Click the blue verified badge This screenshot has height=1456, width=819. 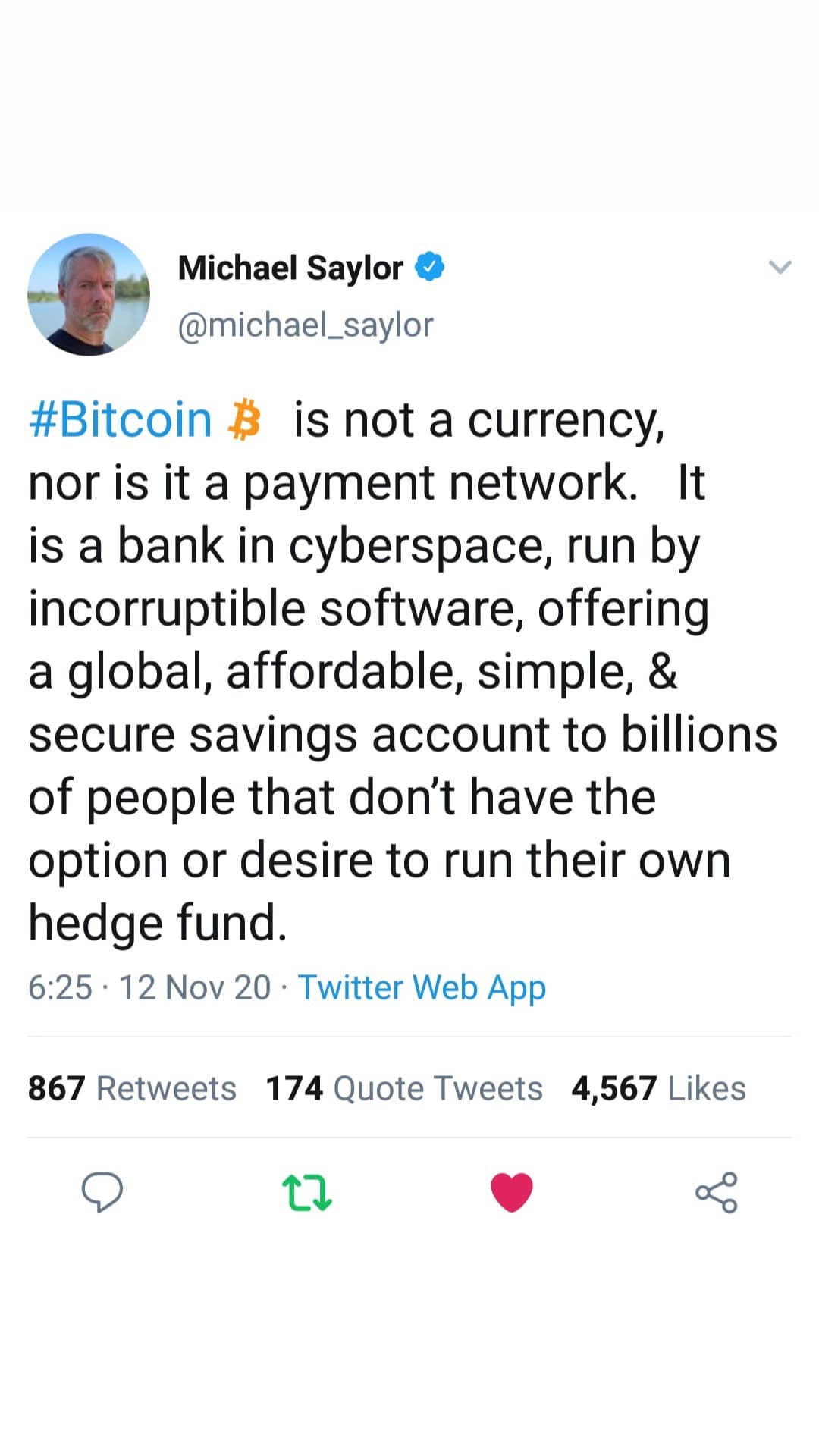point(429,267)
